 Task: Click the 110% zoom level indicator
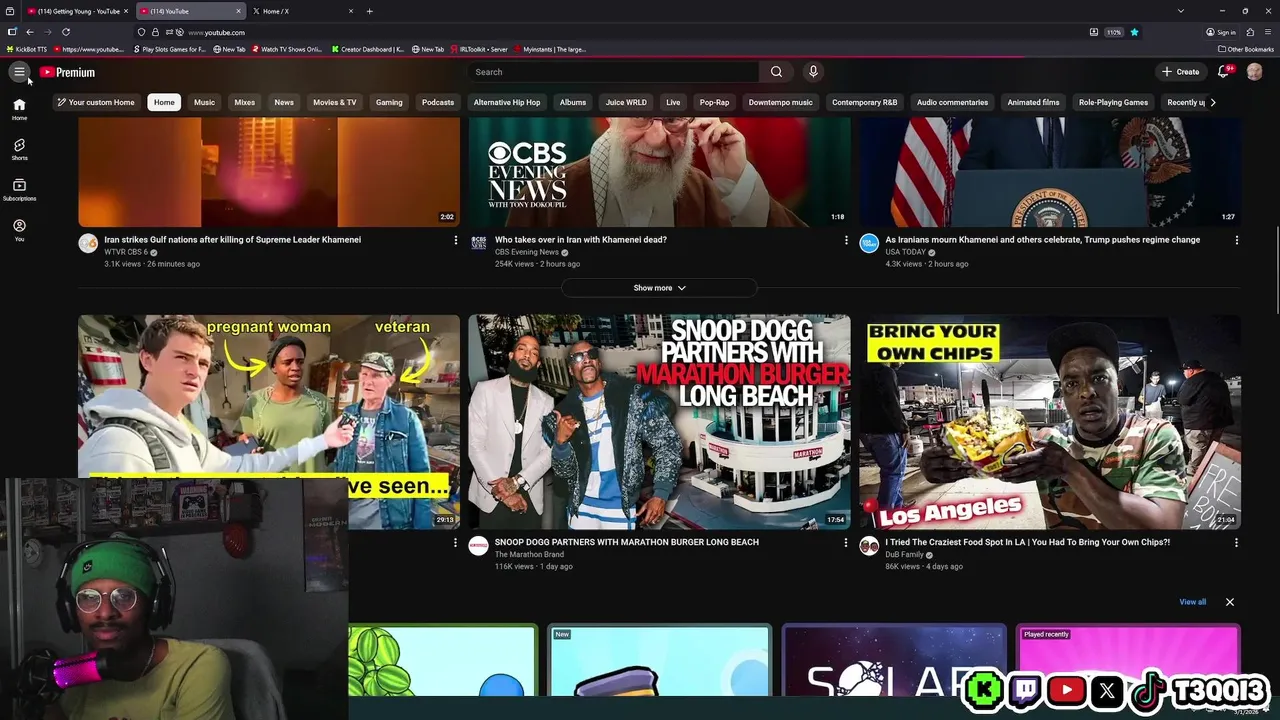tap(1113, 32)
